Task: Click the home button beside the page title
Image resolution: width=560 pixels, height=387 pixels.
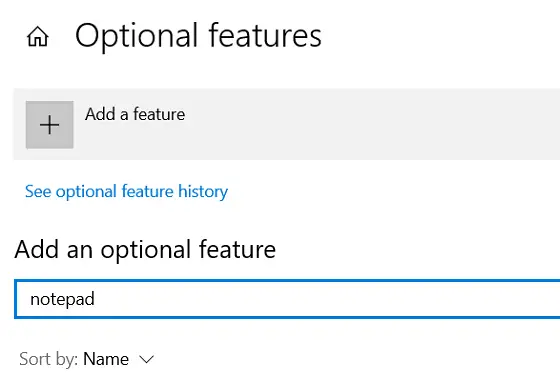Action: click(x=38, y=36)
